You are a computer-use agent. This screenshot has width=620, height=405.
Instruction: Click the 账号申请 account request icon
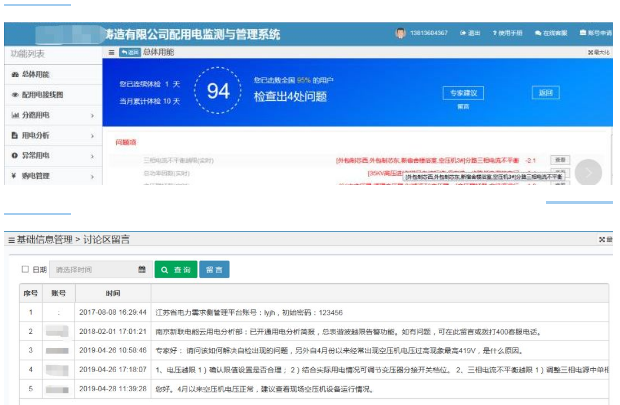[582, 33]
